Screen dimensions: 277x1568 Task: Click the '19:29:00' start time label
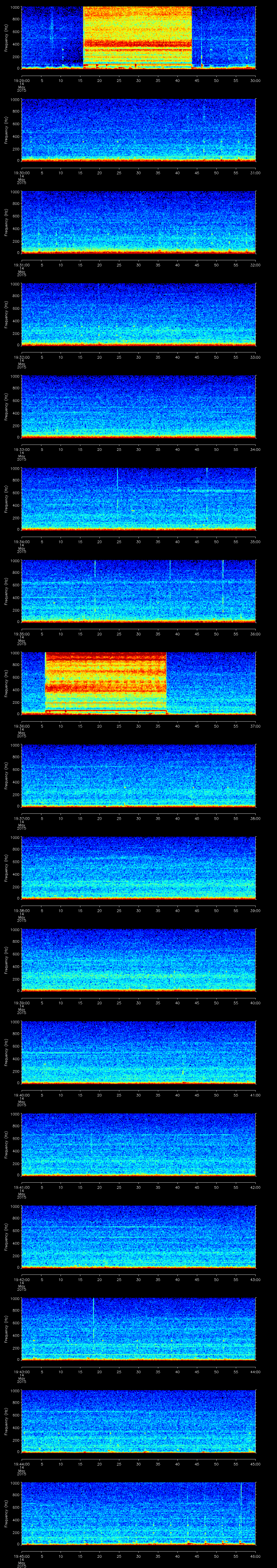(x=21, y=80)
